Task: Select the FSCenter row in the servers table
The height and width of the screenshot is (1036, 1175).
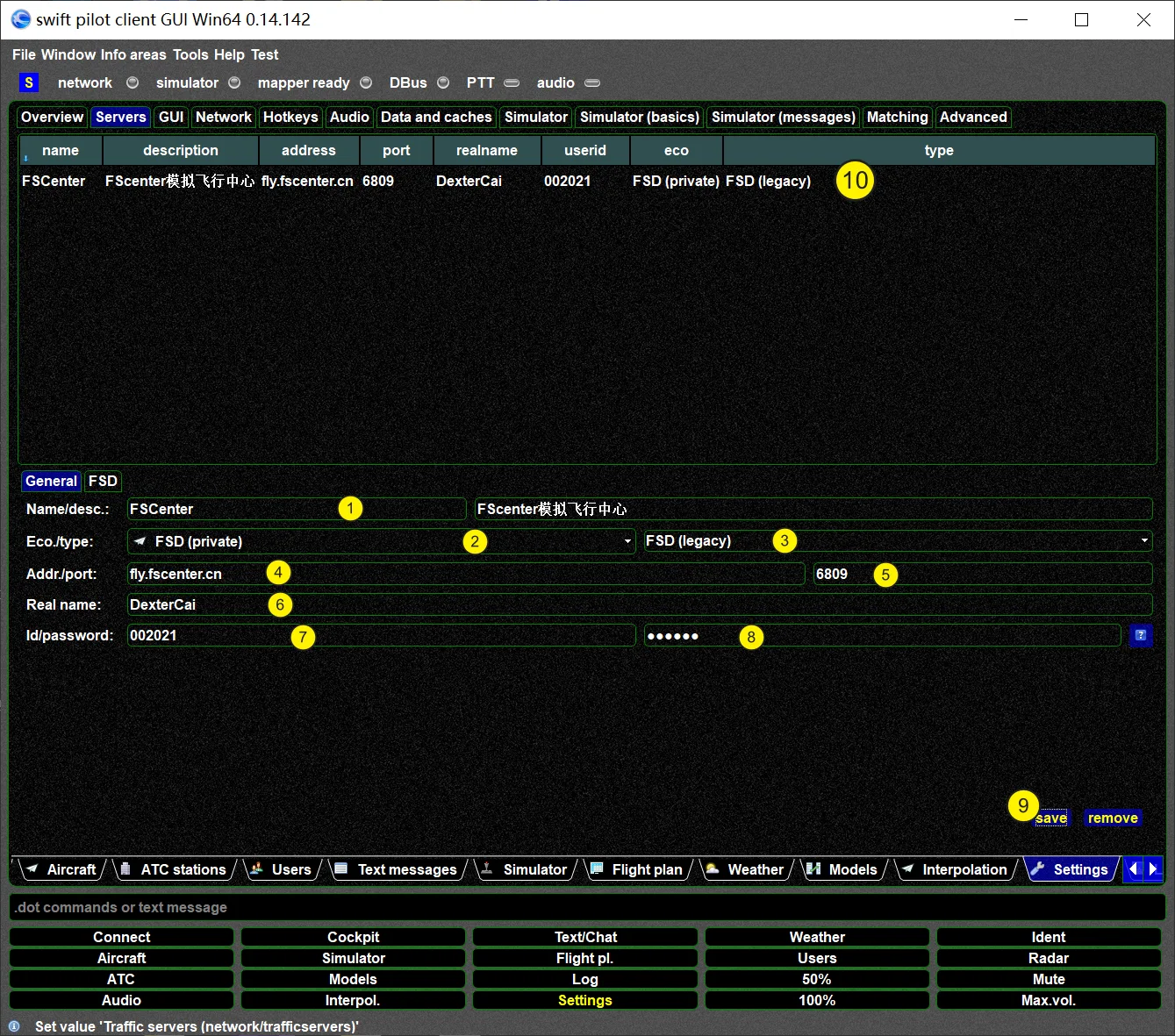Action: pyautogui.click(x=587, y=181)
